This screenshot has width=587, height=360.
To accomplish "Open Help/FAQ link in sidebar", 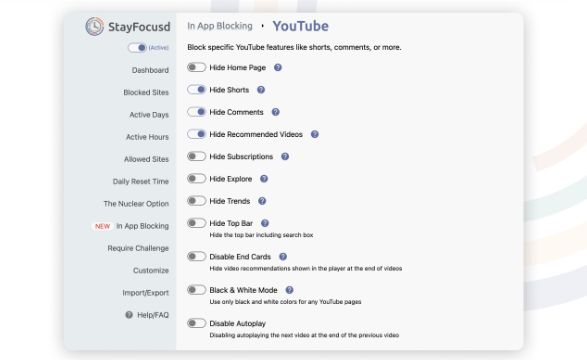I will click(153, 315).
